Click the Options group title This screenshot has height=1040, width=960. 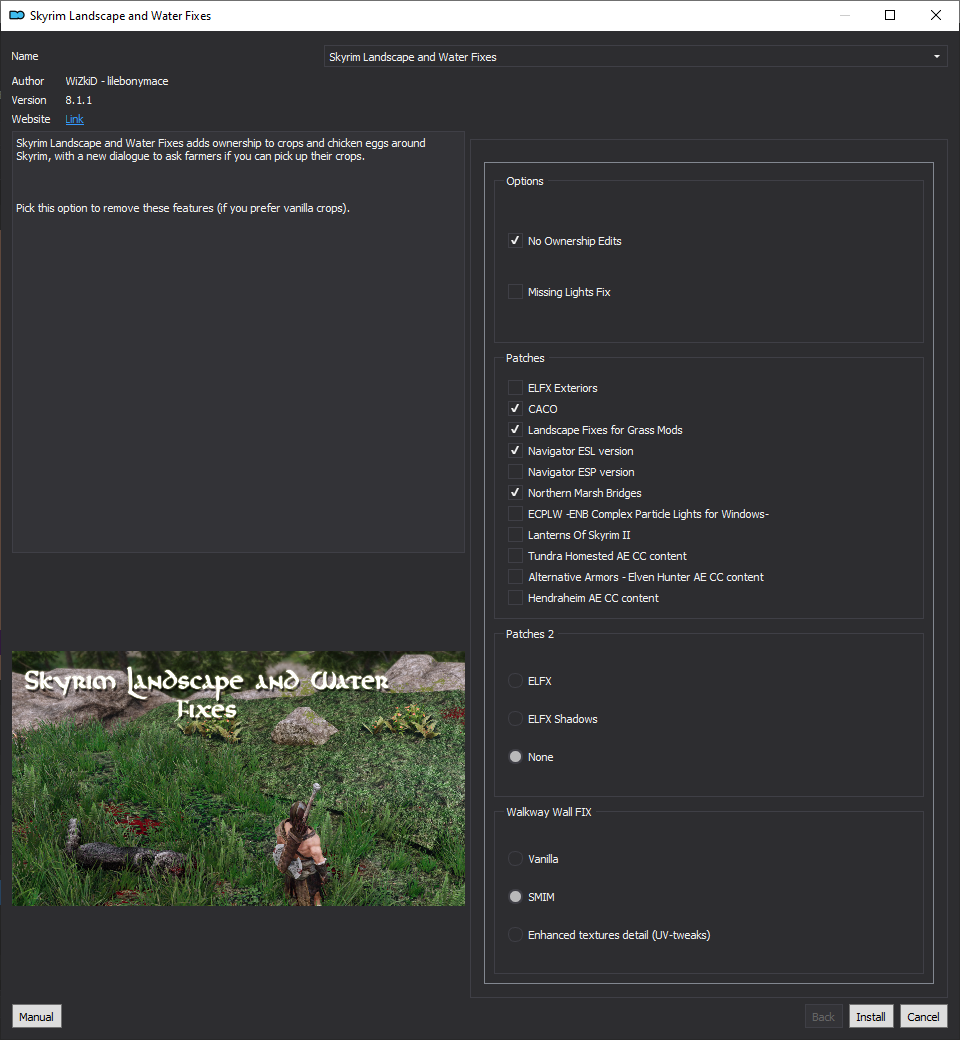coord(525,181)
